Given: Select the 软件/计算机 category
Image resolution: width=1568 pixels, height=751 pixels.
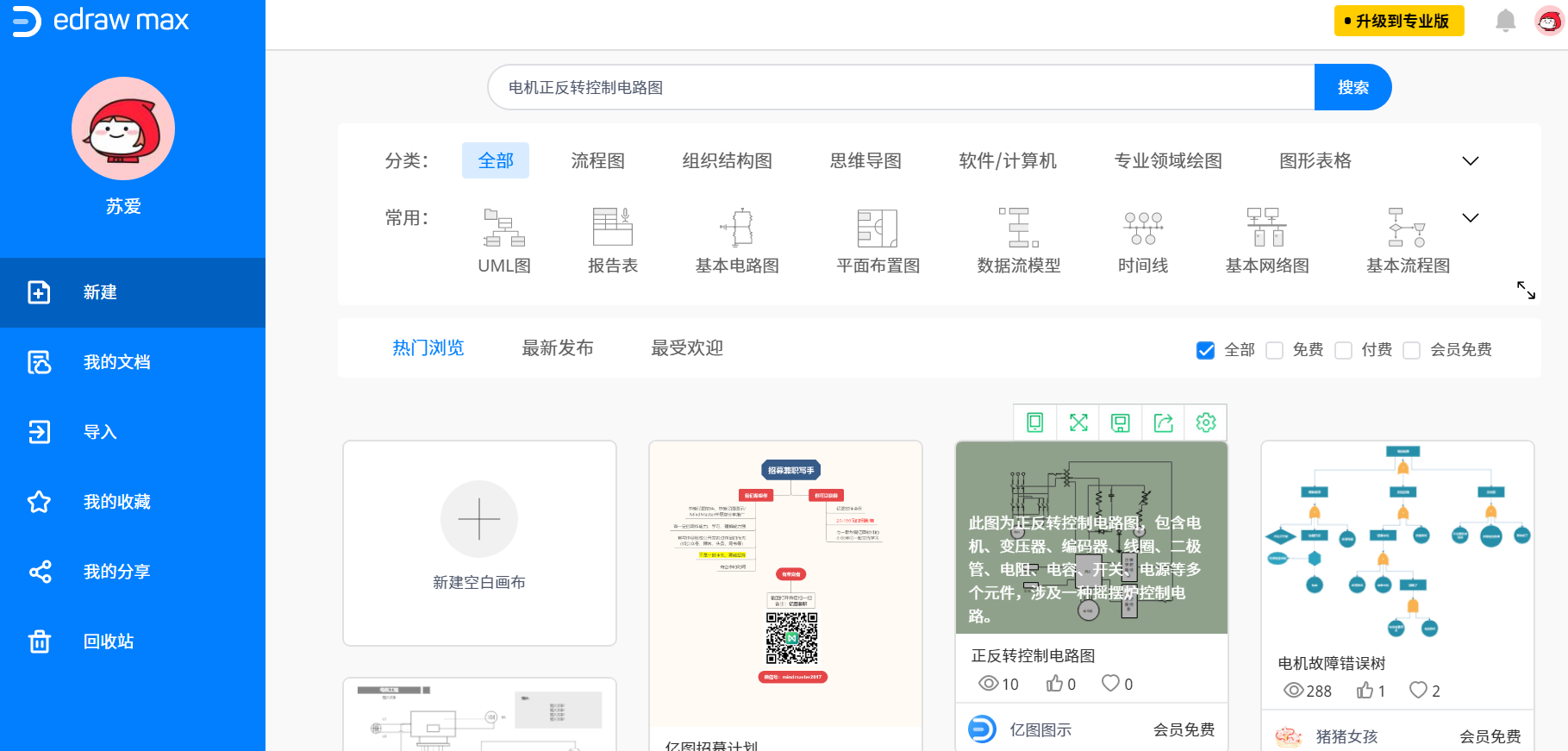Looking at the screenshot, I should (x=1008, y=160).
